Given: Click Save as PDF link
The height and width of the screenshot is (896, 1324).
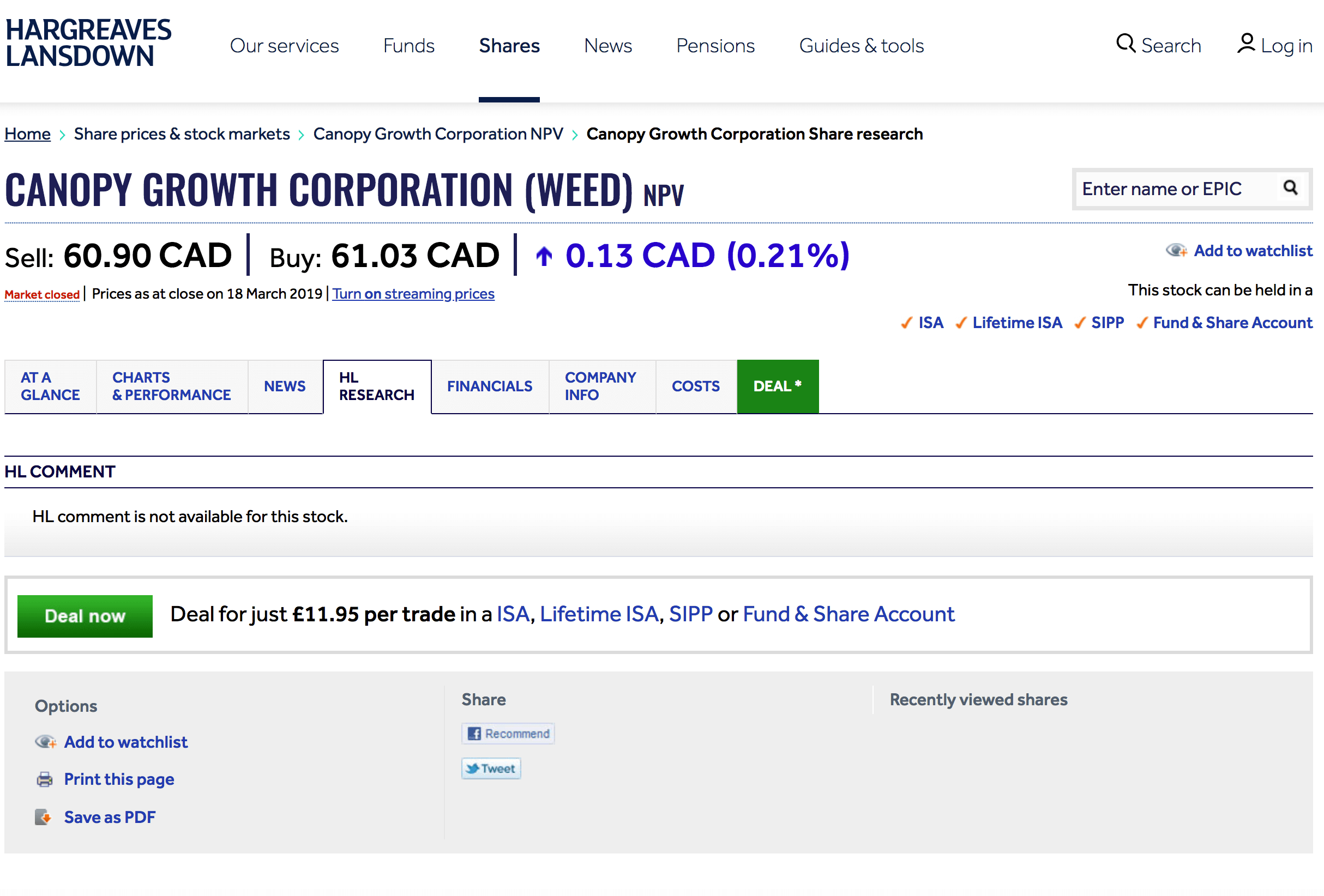Looking at the screenshot, I should tap(110, 817).
